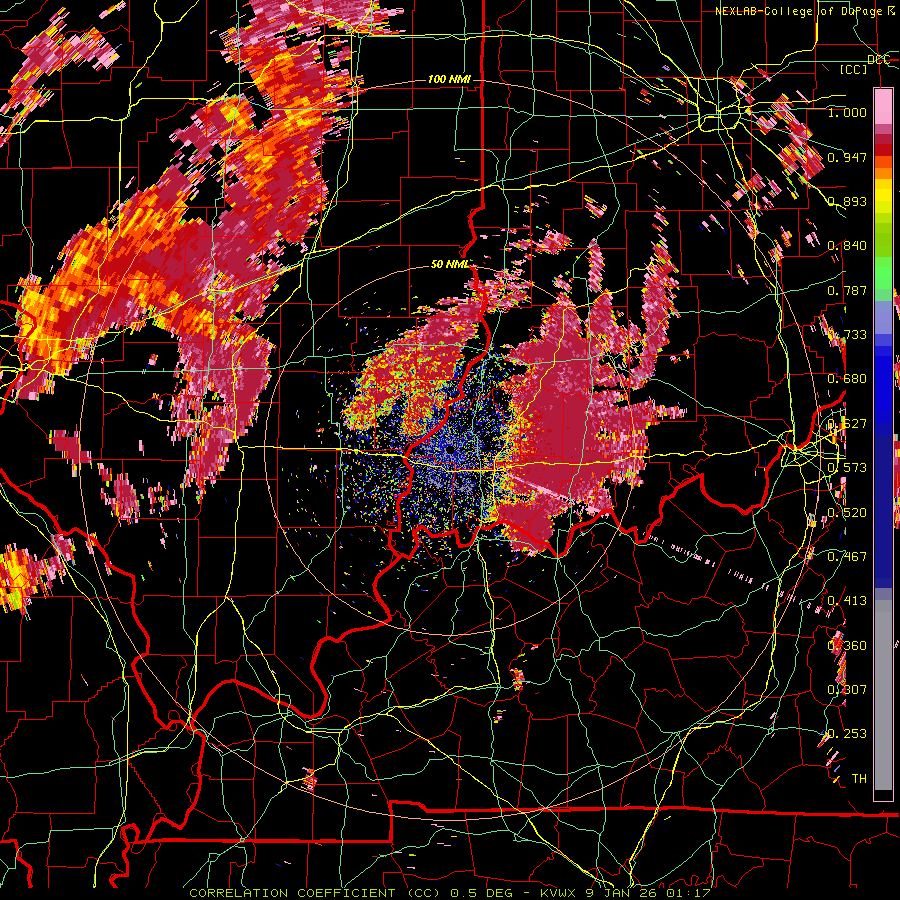The width and height of the screenshot is (900, 900).
Task: Click the Correlation Coefficient caption at bottom
Action: click(x=450, y=893)
